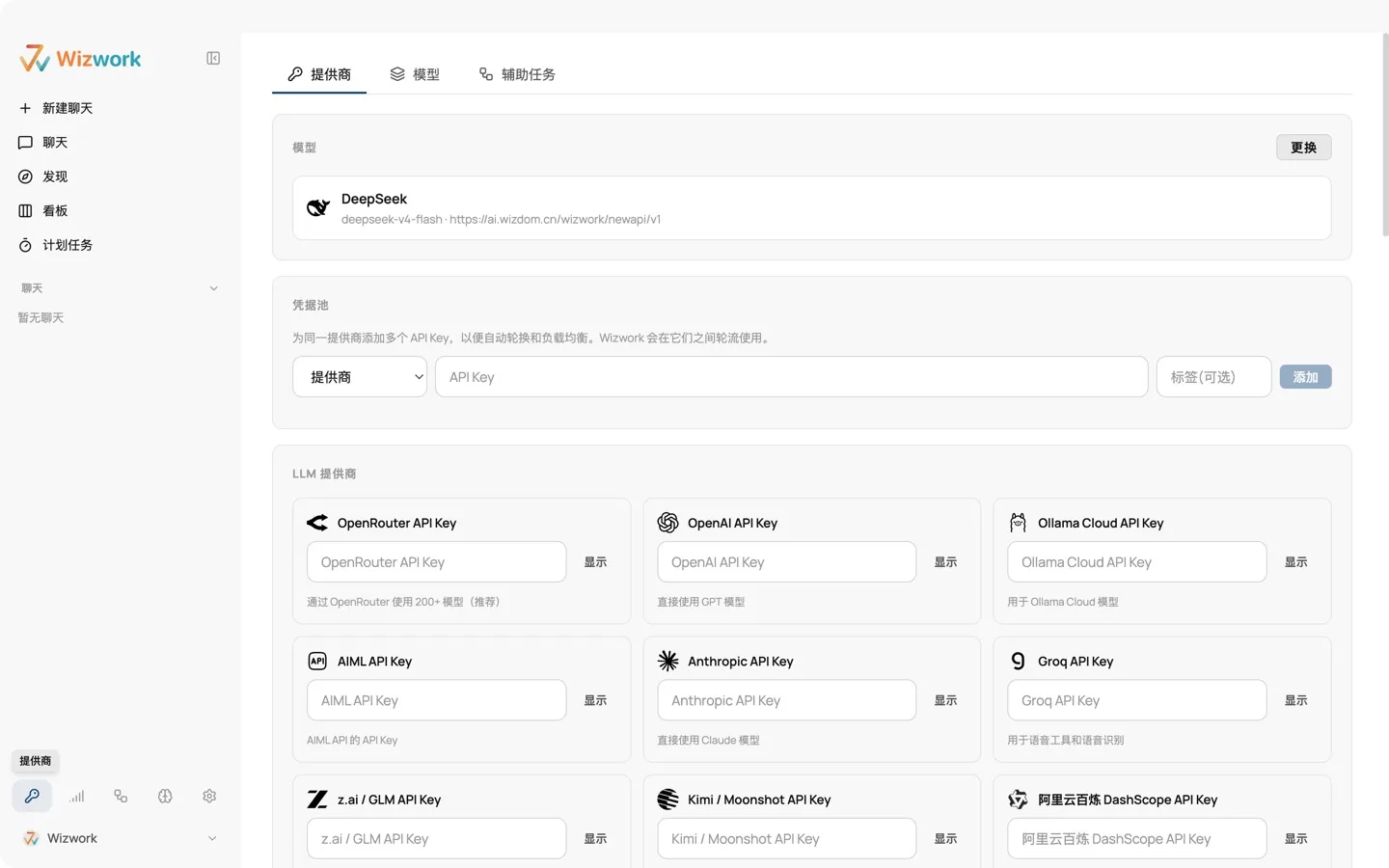Open the 提供商 dropdown in 凭据池

pos(360,377)
